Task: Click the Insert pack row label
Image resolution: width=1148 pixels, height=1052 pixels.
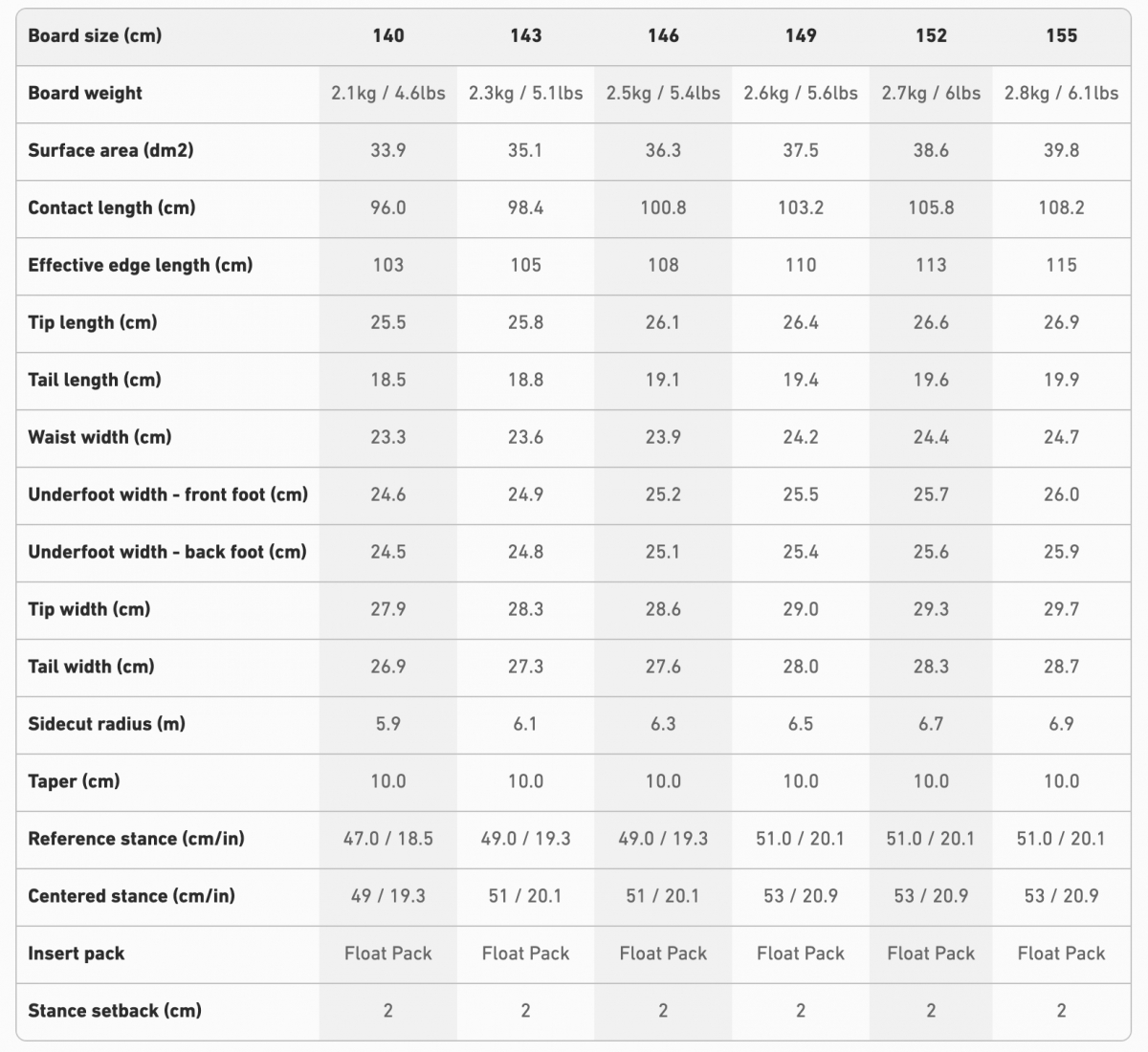Action: (77, 953)
